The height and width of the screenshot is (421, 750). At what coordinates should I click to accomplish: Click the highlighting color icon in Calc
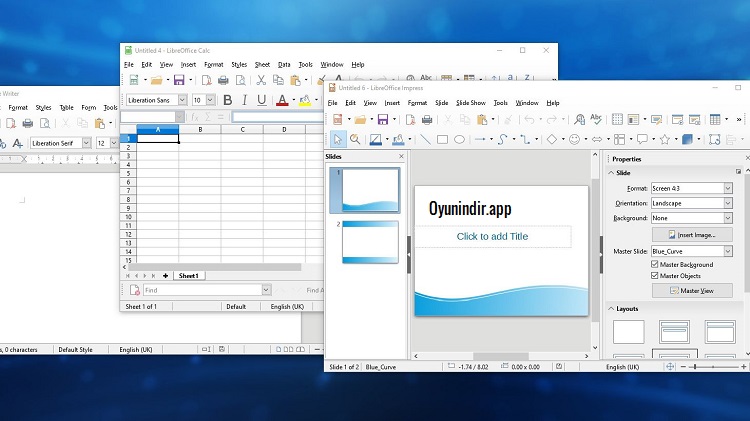(x=305, y=100)
